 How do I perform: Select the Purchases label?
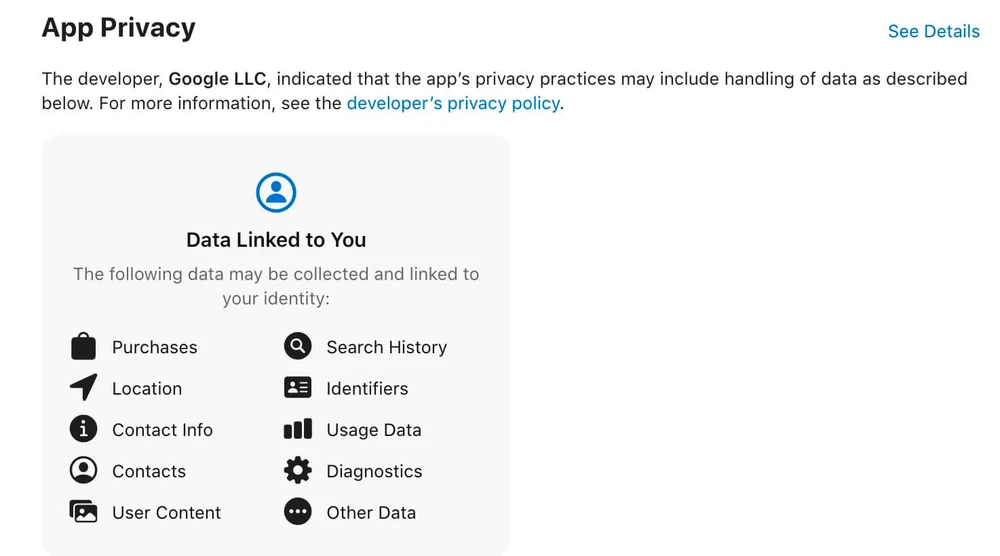pyautogui.click(x=154, y=347)
